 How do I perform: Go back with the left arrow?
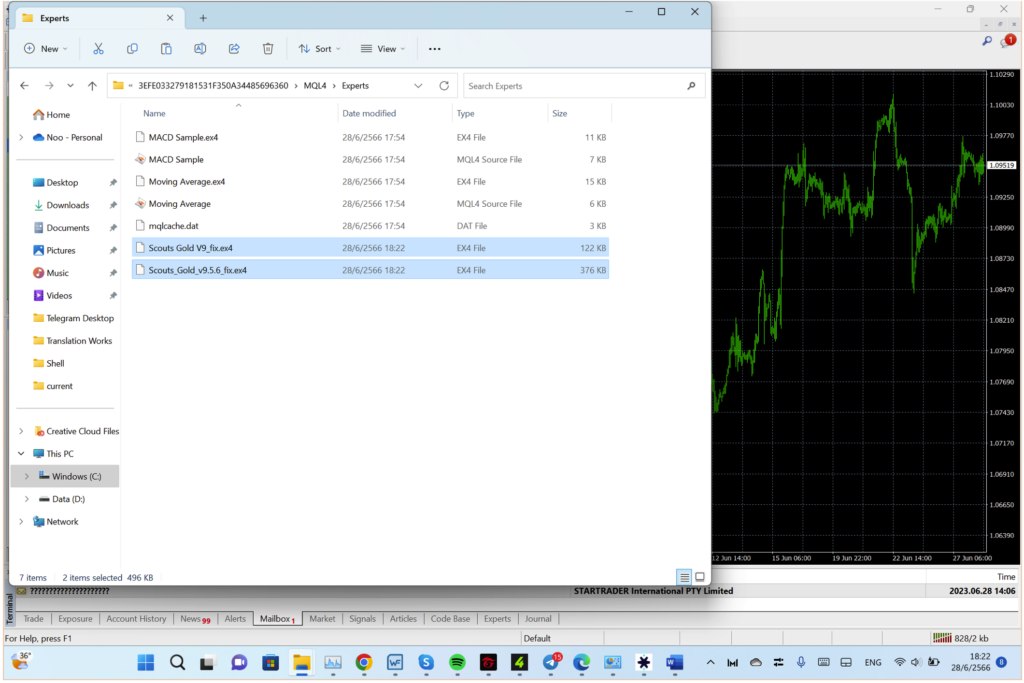coord(24,86)
